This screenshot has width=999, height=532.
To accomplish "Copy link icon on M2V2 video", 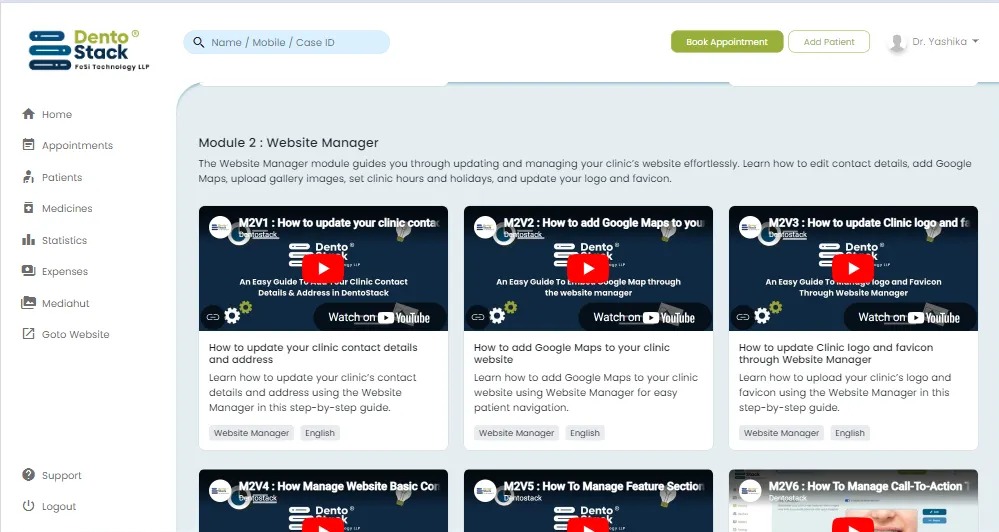I will click(478, 317).
